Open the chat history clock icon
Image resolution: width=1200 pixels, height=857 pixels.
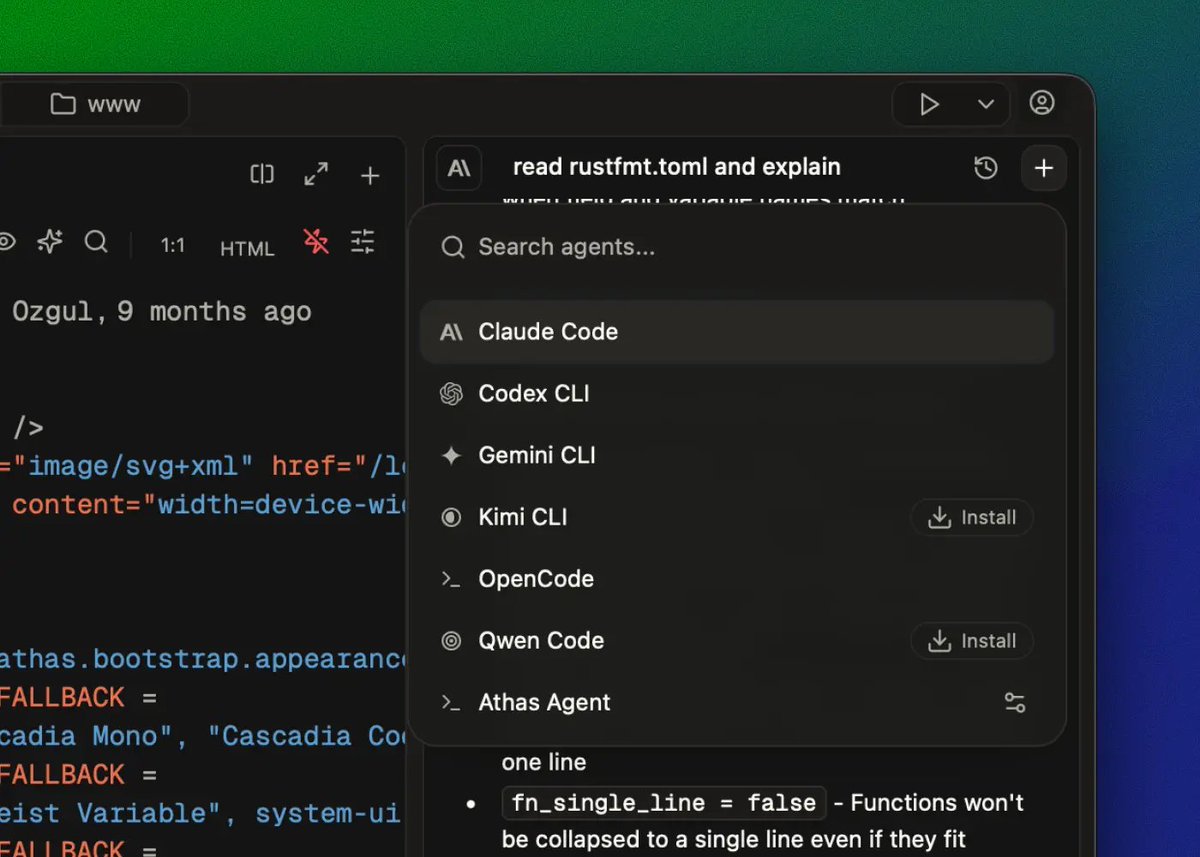(986, 168)
